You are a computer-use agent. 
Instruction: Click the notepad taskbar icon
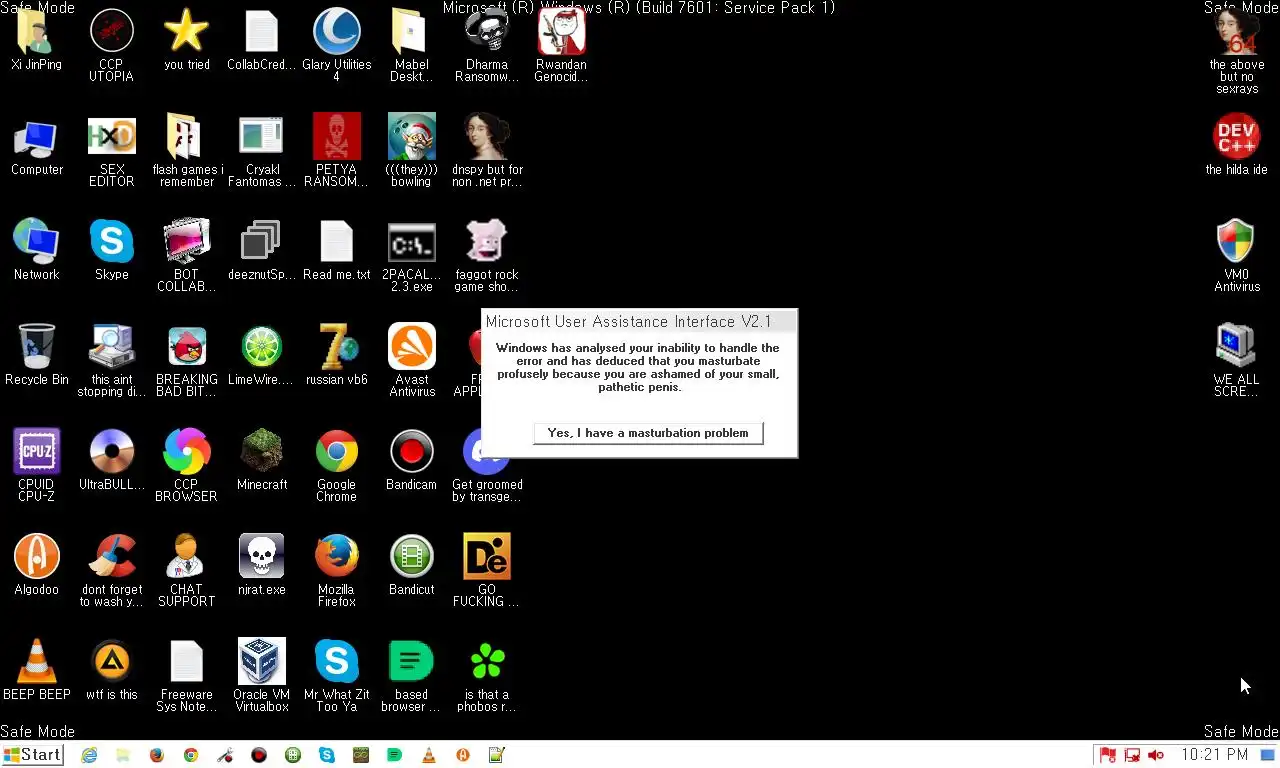click(497, 755)
